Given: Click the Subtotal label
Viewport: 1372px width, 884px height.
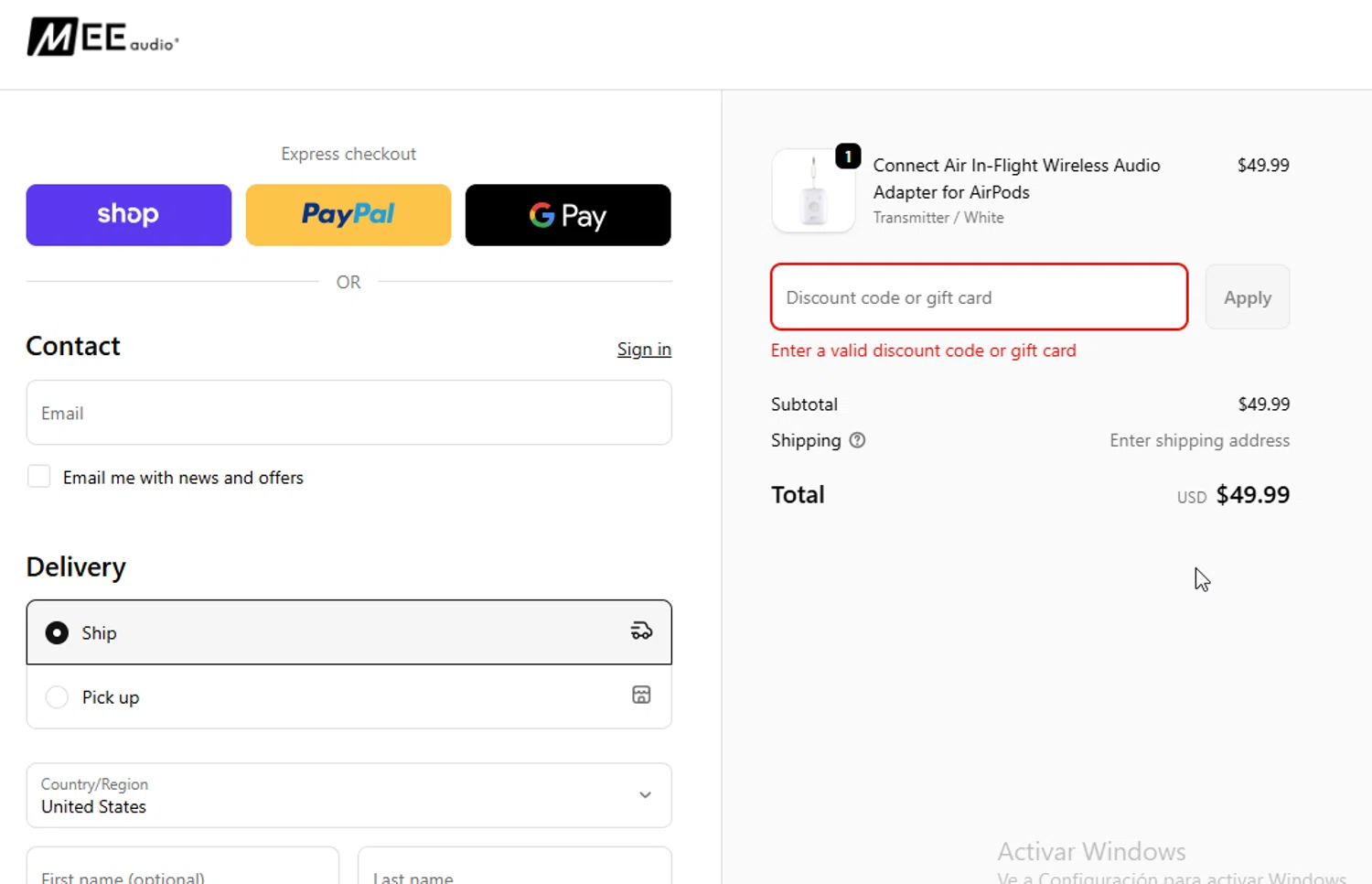Looking at the screenshot, I should coord(804,404).
